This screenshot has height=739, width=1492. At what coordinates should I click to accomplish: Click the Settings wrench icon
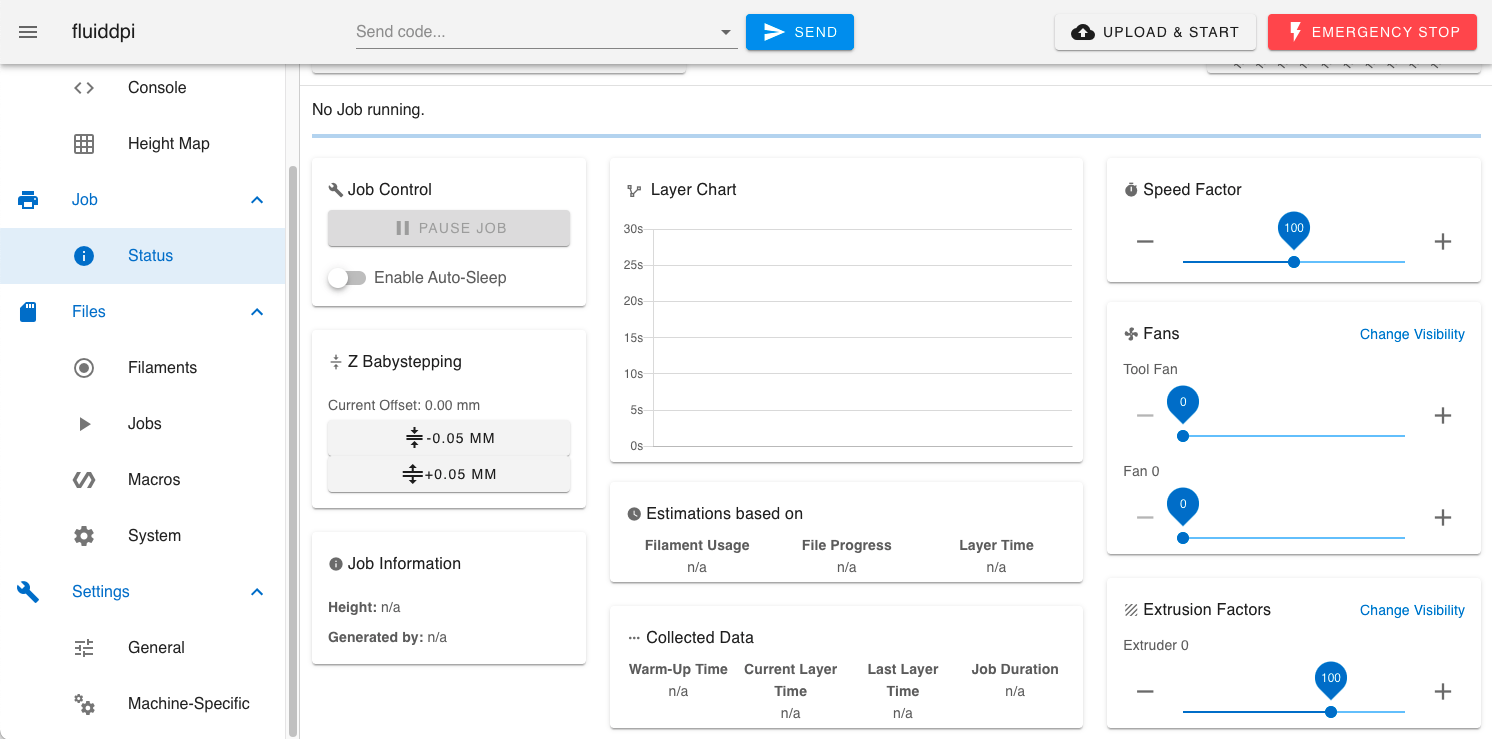(x=28, y=592)
